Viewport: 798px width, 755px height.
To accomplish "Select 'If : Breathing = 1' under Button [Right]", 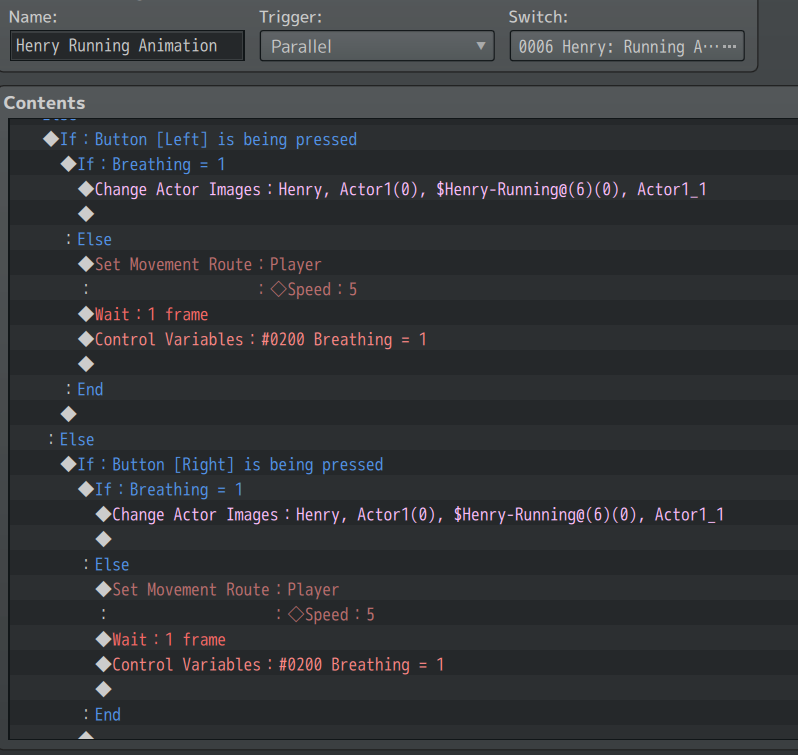I will (x=404, y=489).
